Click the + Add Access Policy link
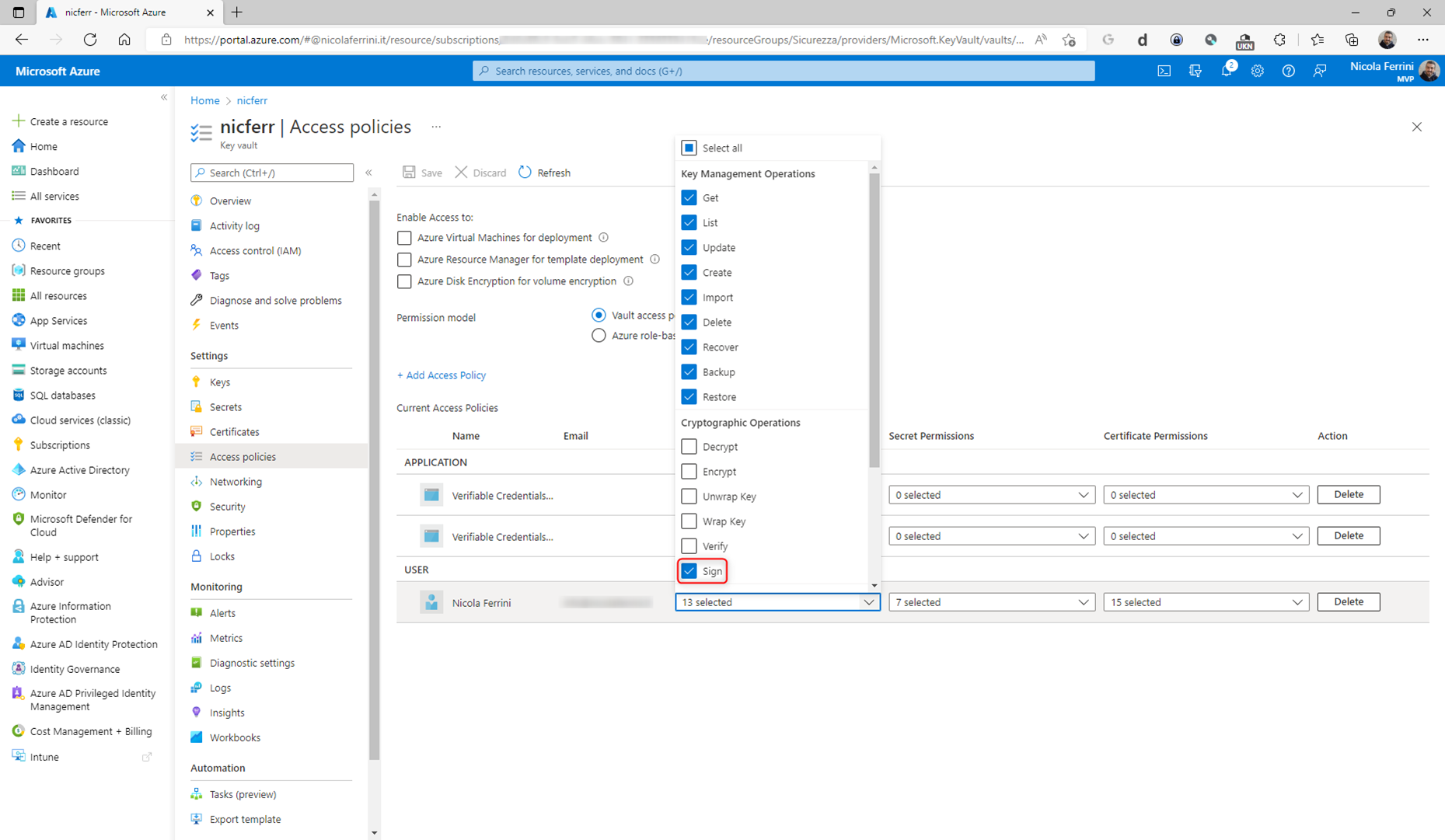The width and height of the screenshot is (1445, 840). pos(442,375)
